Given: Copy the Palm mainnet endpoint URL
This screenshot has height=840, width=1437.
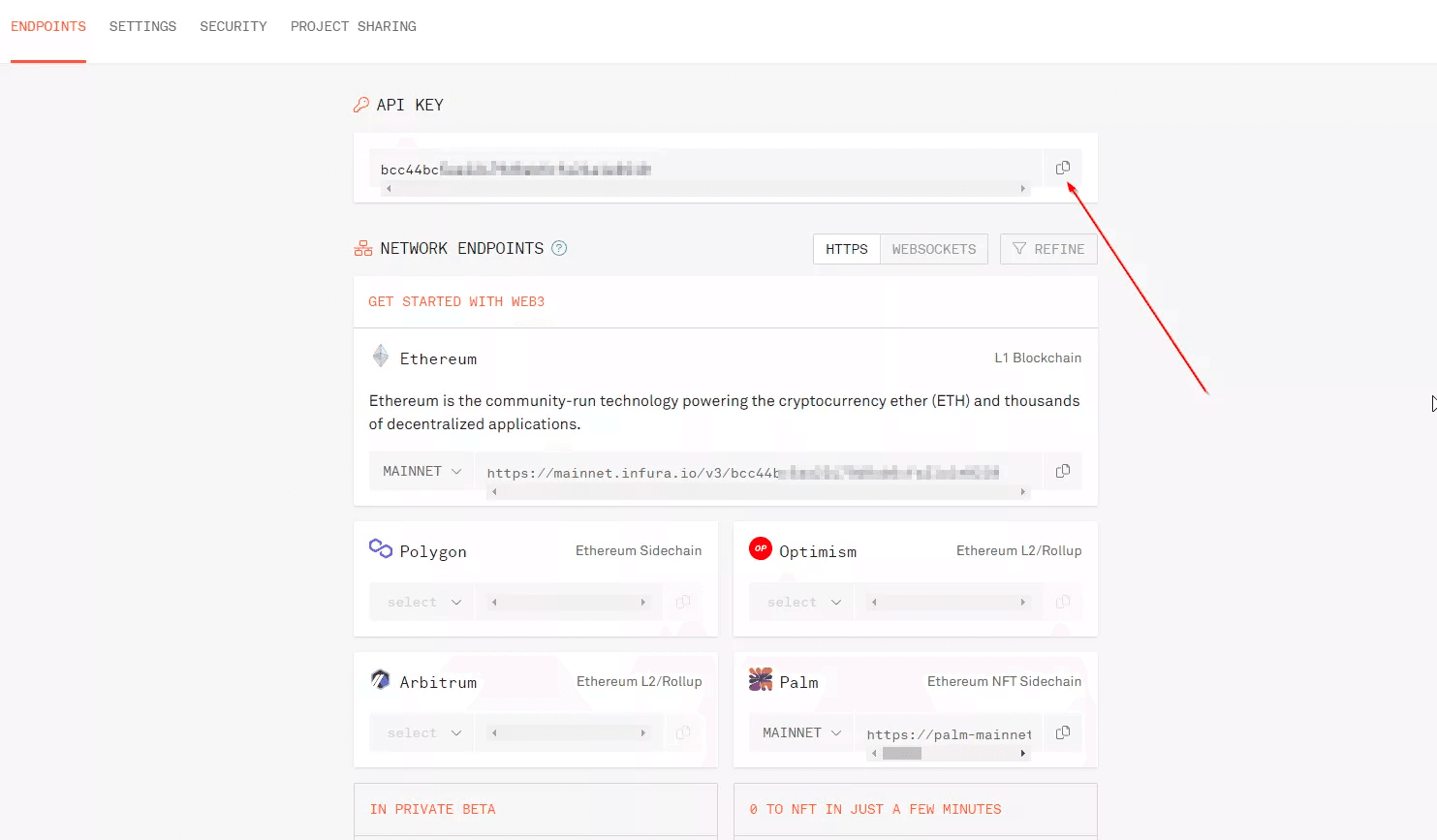Looking at the screenshot, I should click(x=1063, y=732).
